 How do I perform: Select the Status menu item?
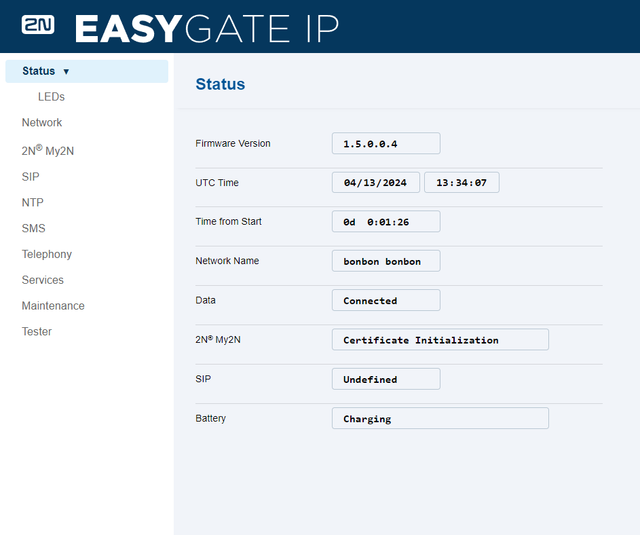(87, 71)
